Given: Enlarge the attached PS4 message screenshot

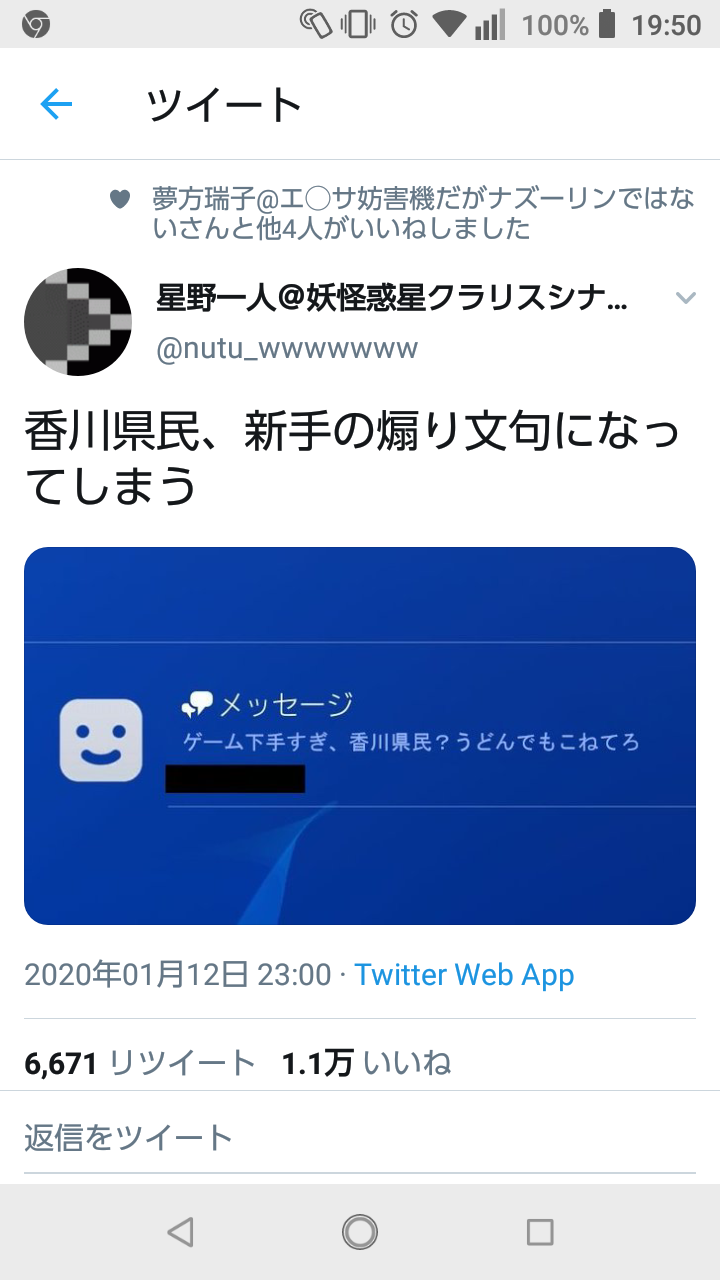Looking at the screenshot, I should click(360, 736).
